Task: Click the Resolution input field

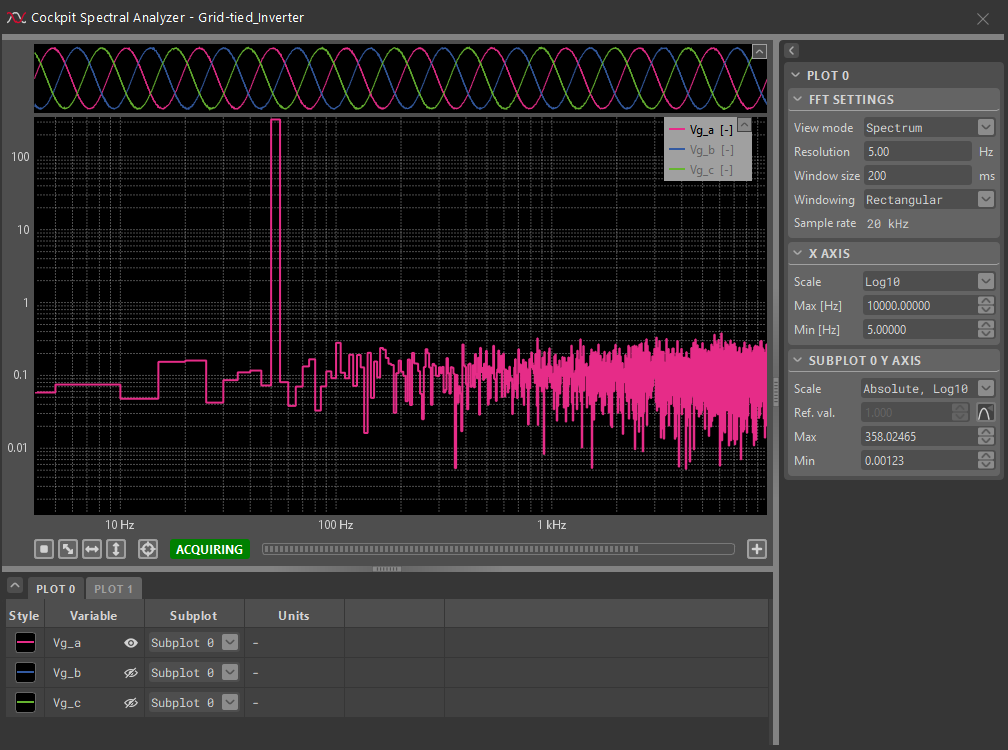Action: [x=916, y=152]
